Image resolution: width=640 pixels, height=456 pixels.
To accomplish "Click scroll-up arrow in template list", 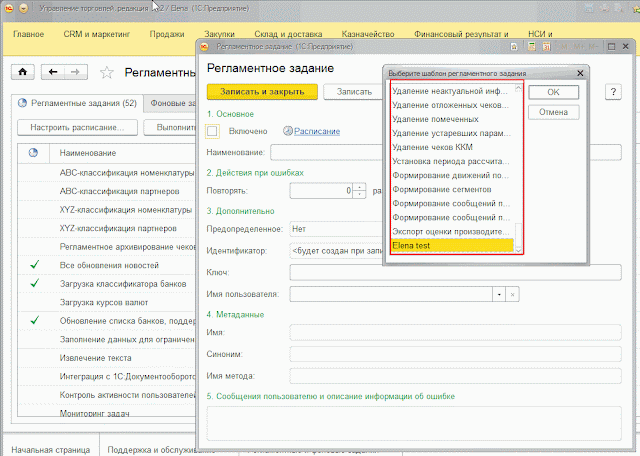I will click(518, 88).
